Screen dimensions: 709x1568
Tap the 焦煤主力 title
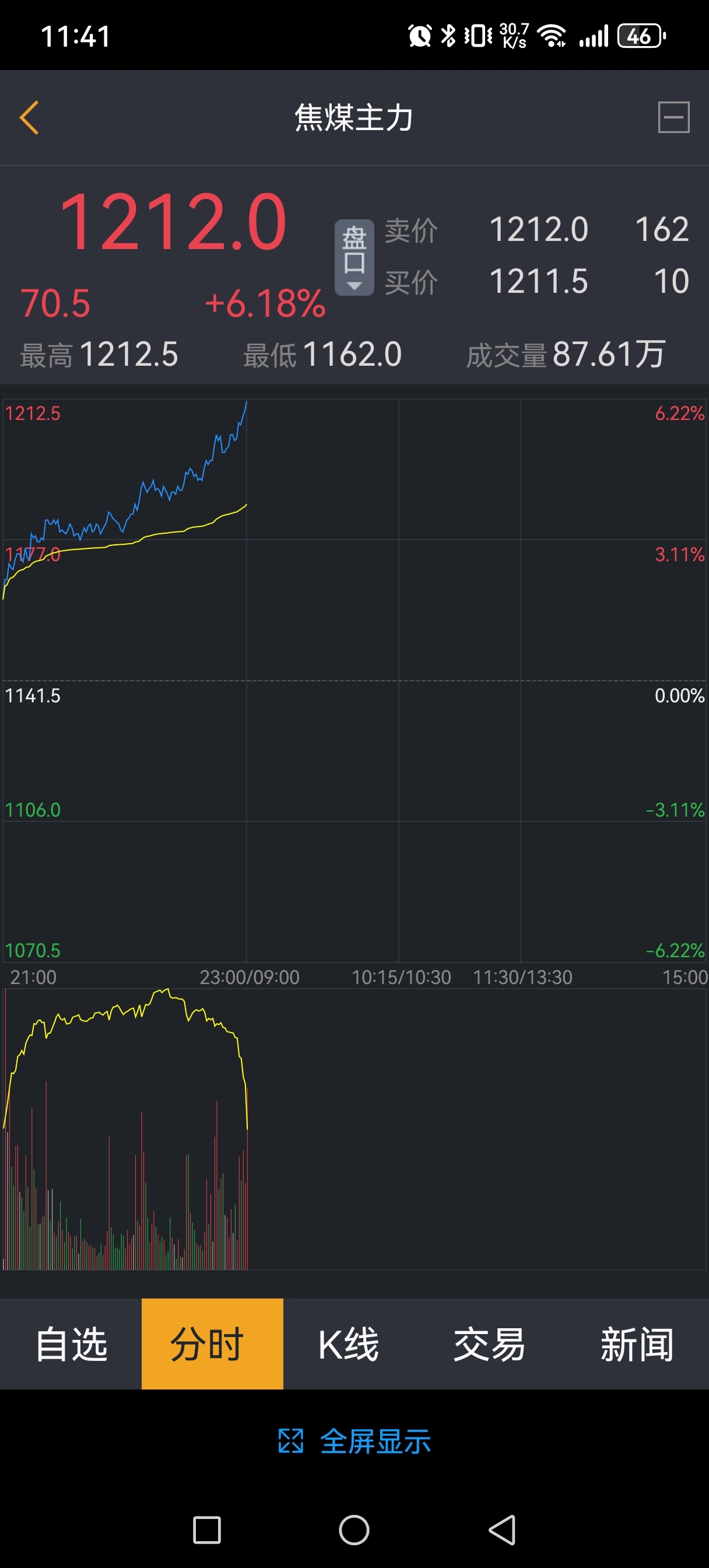pos(354,117)
